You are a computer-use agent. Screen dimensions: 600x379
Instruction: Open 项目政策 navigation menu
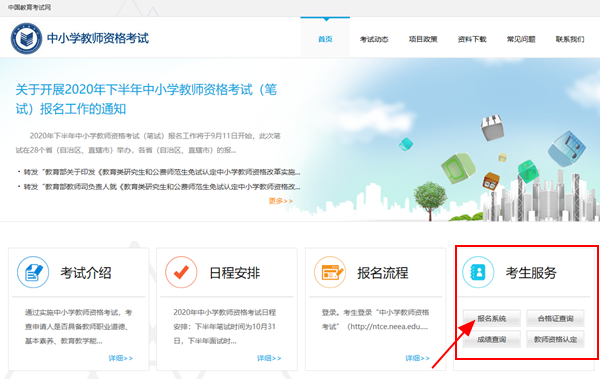point(423,39)
